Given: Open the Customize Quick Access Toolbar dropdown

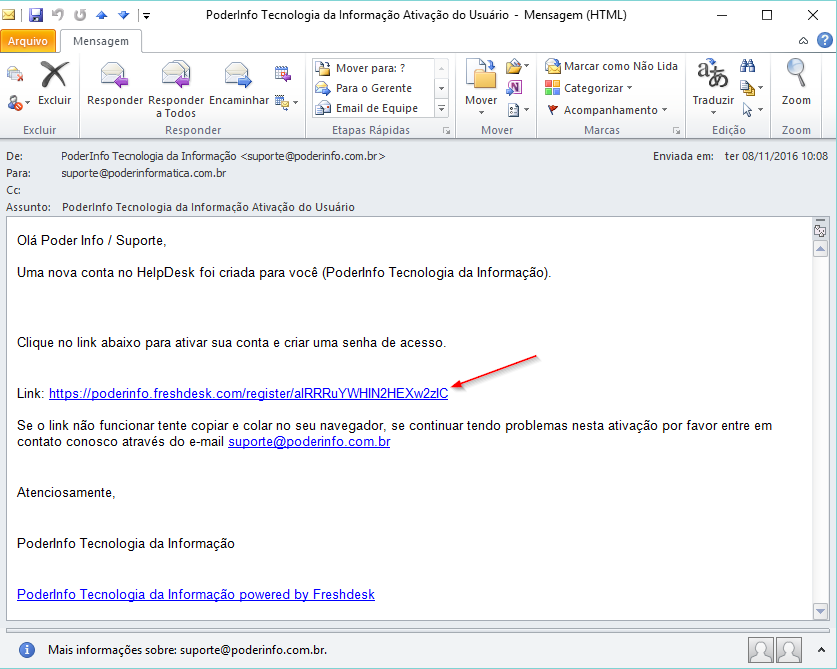Looking at the screenshot, I should [x=146, y=15].
